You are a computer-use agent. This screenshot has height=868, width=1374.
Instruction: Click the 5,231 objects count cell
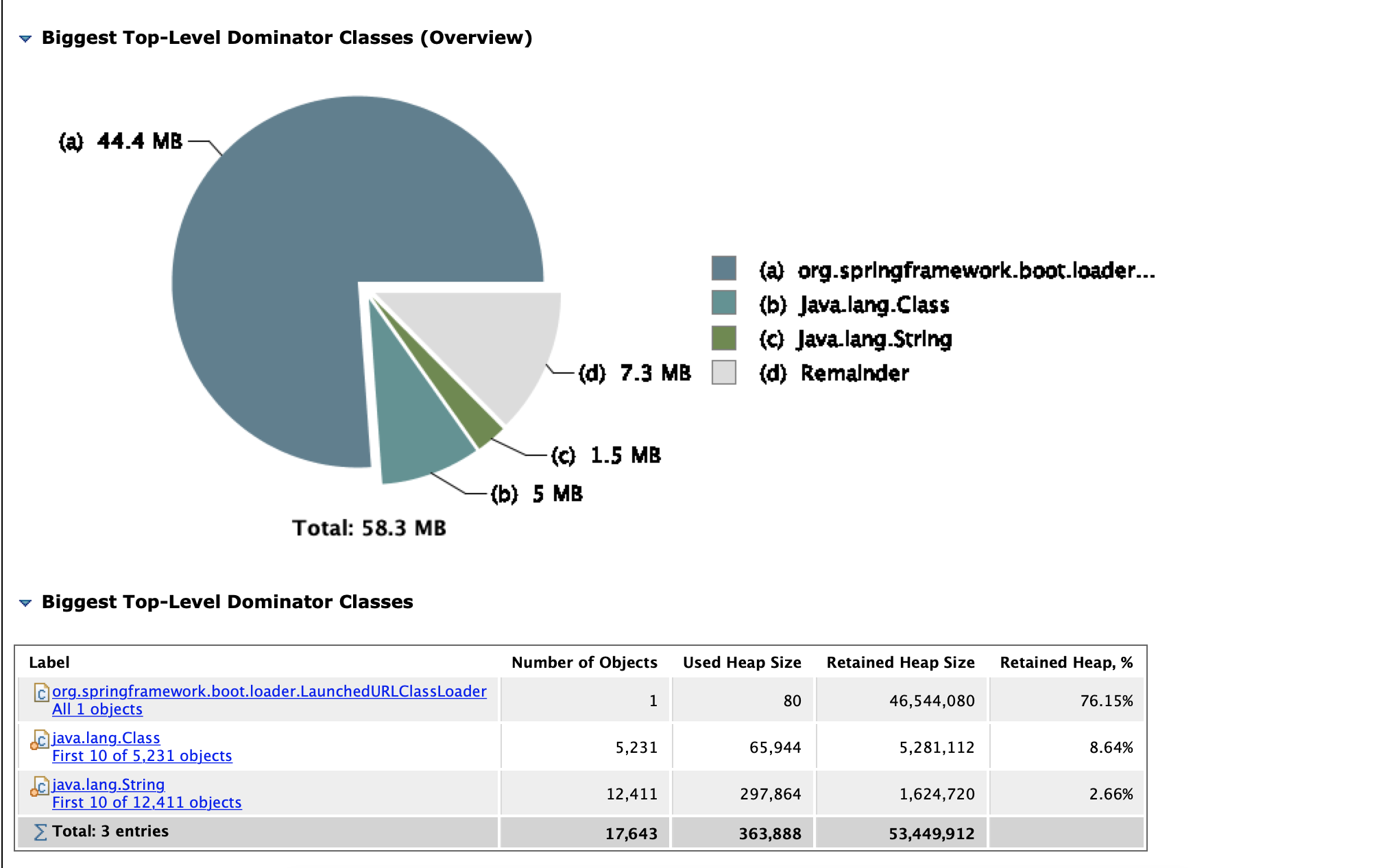585,747
